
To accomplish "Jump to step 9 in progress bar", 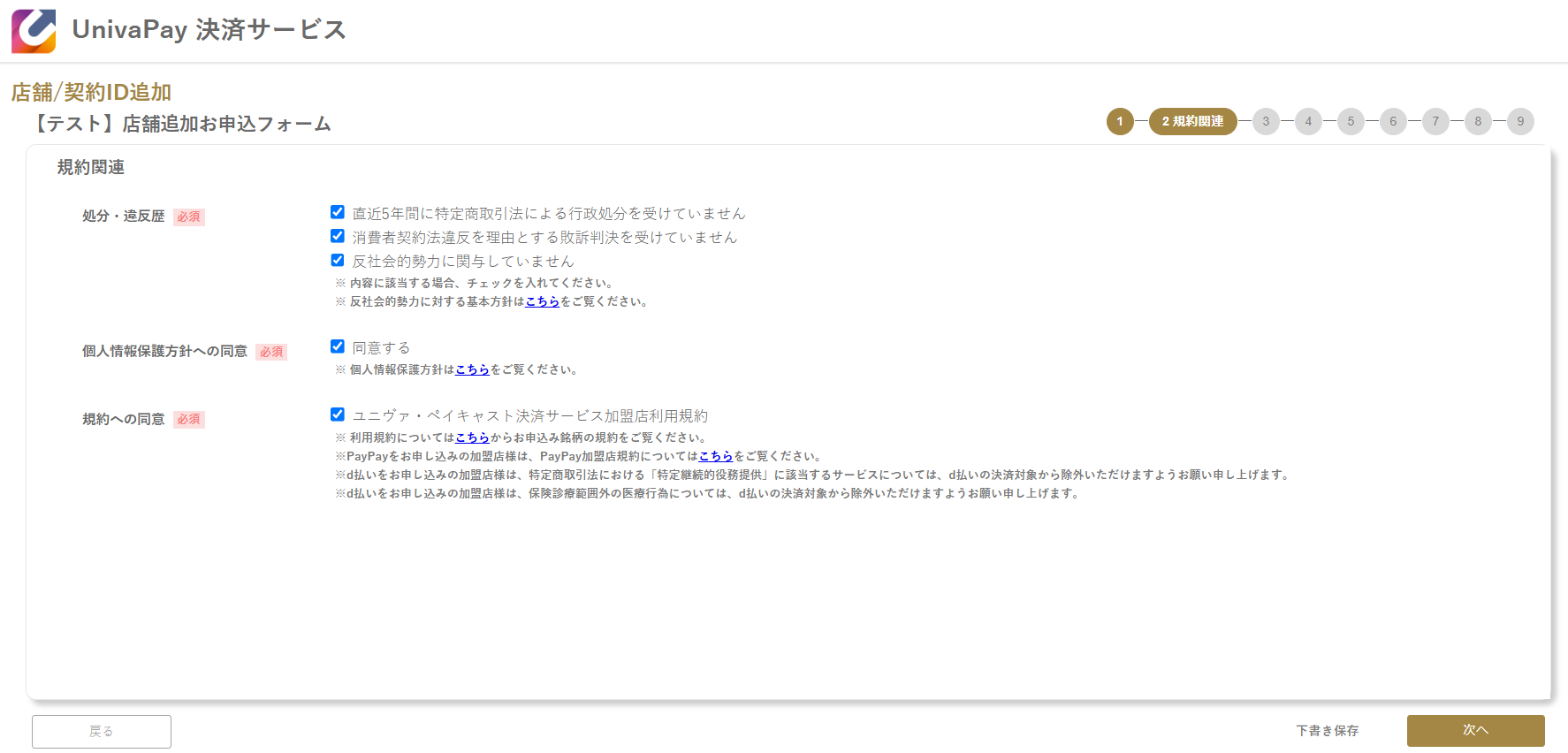I will tap(1520, 121).
